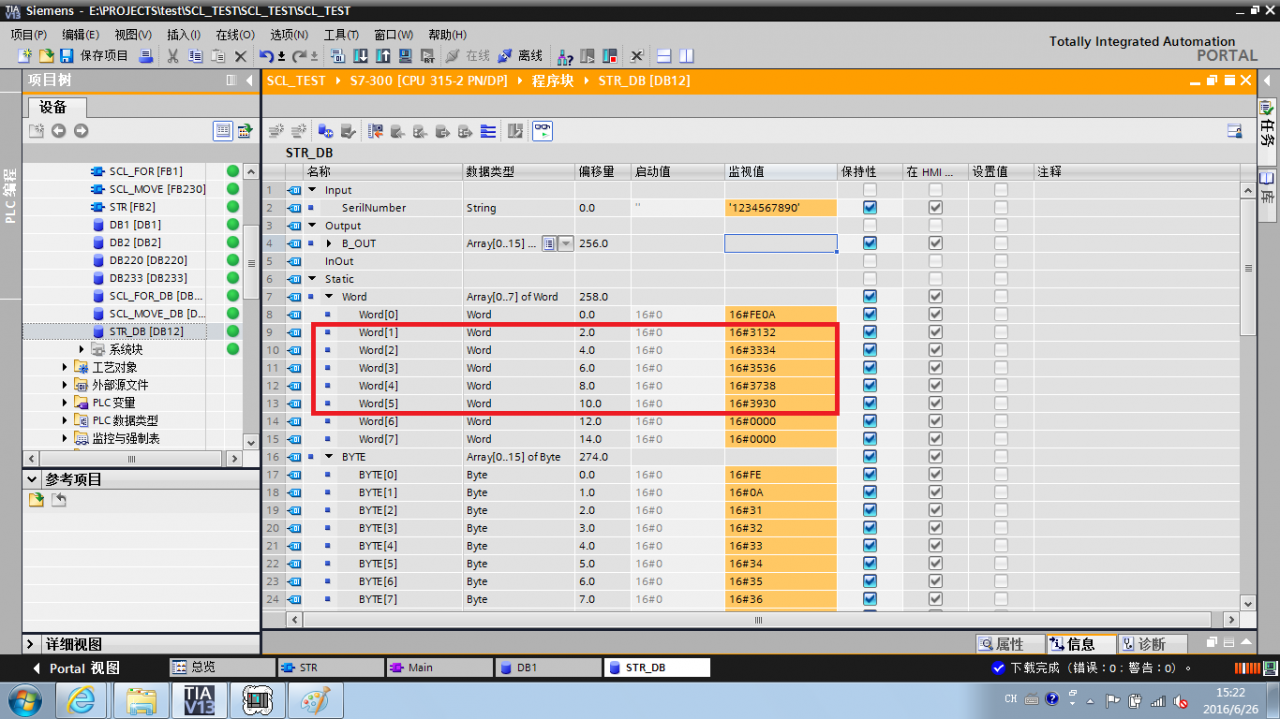Viewport: 1280px width, 719px height.
Task: Click the Open project toolbar icon
Action: click(x=46, y=56)
